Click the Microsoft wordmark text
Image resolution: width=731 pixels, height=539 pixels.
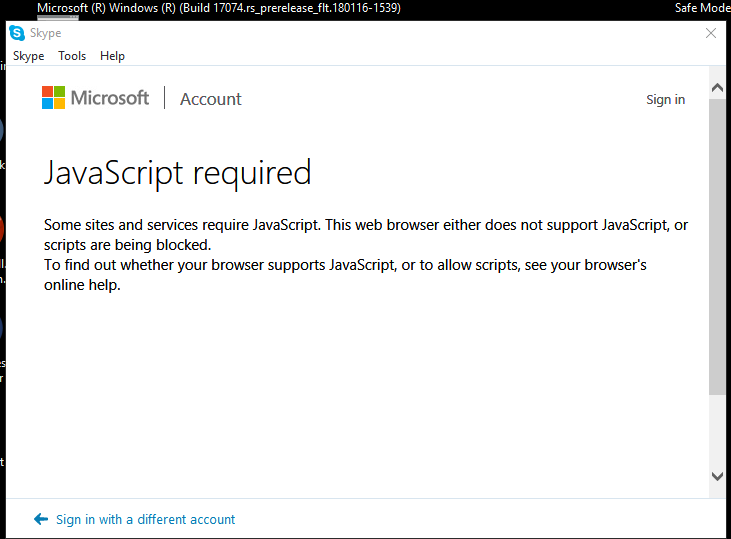(110, 98)
